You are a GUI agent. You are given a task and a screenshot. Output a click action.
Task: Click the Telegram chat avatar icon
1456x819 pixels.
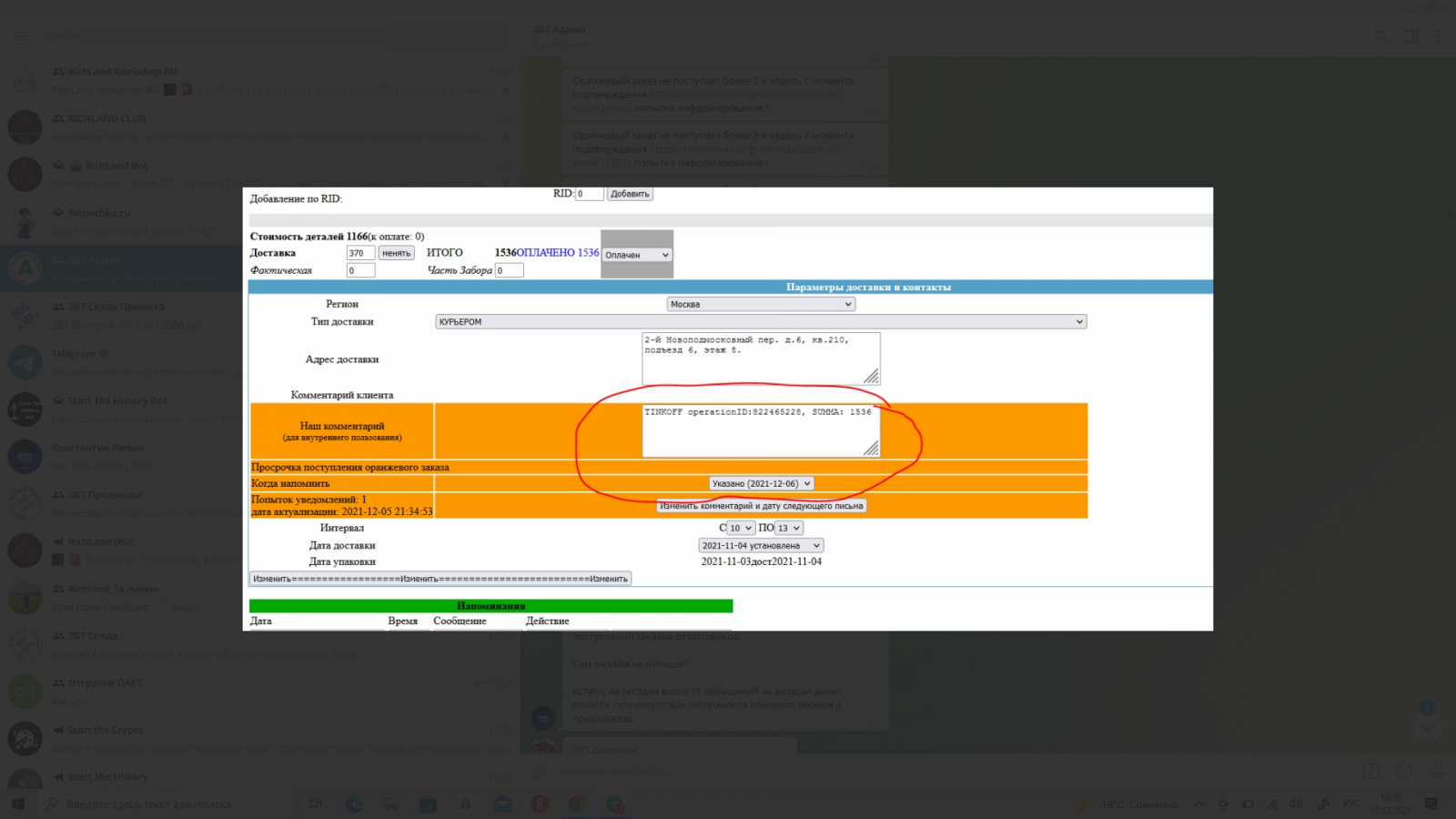[x=25, y=362]
